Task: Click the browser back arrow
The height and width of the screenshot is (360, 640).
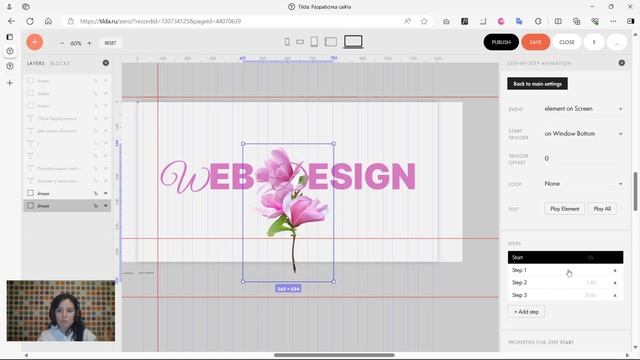Action: tap(11, 21)
